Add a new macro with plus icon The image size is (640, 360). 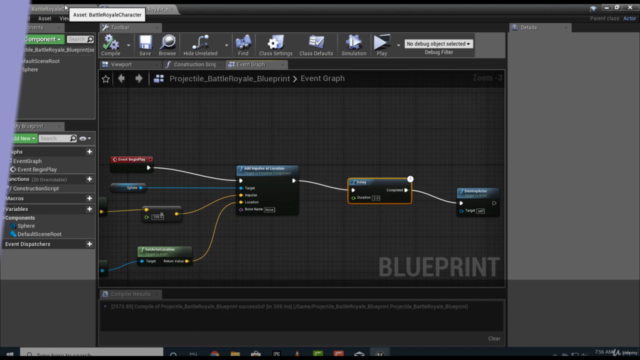tap(89, 198)
